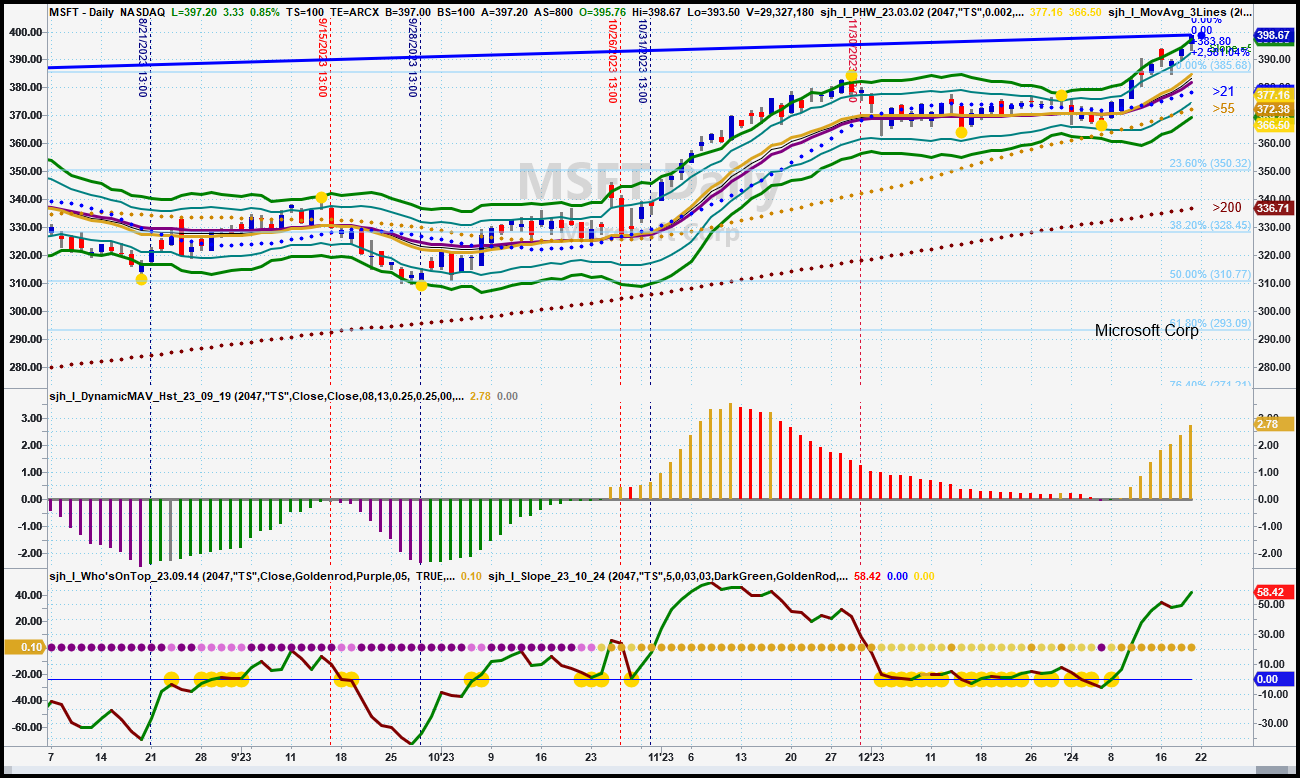The height and width of the screenshot is (778, 1300).
Task: Click the 23.60% (350.32) Fibonacci label
Action: (x=1211, y=163)
